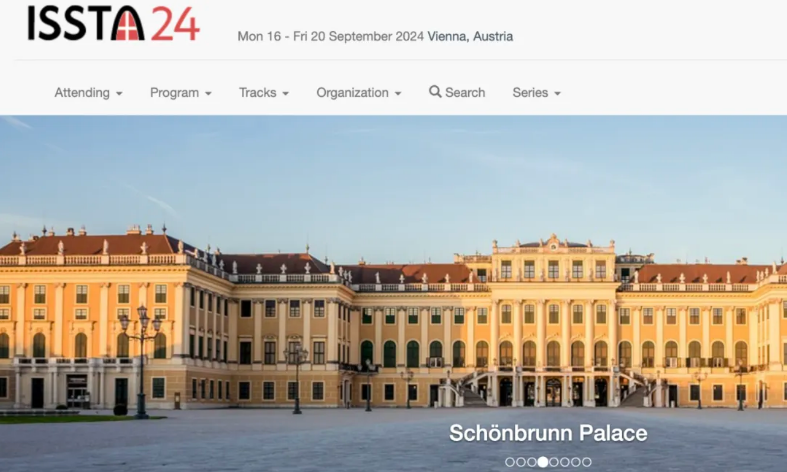Click the Schönbrunn Palace caption text
The width and height of the screenshot is (787, 472).
[x=548, y=433]
